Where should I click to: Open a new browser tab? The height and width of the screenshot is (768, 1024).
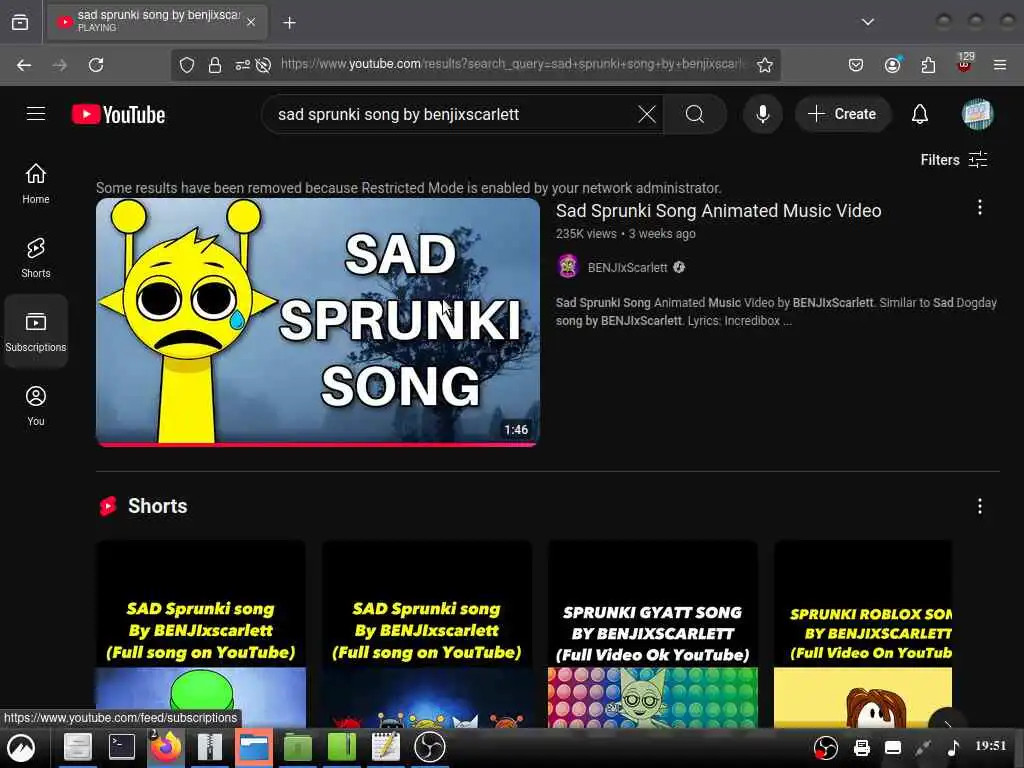coord(289,23)
